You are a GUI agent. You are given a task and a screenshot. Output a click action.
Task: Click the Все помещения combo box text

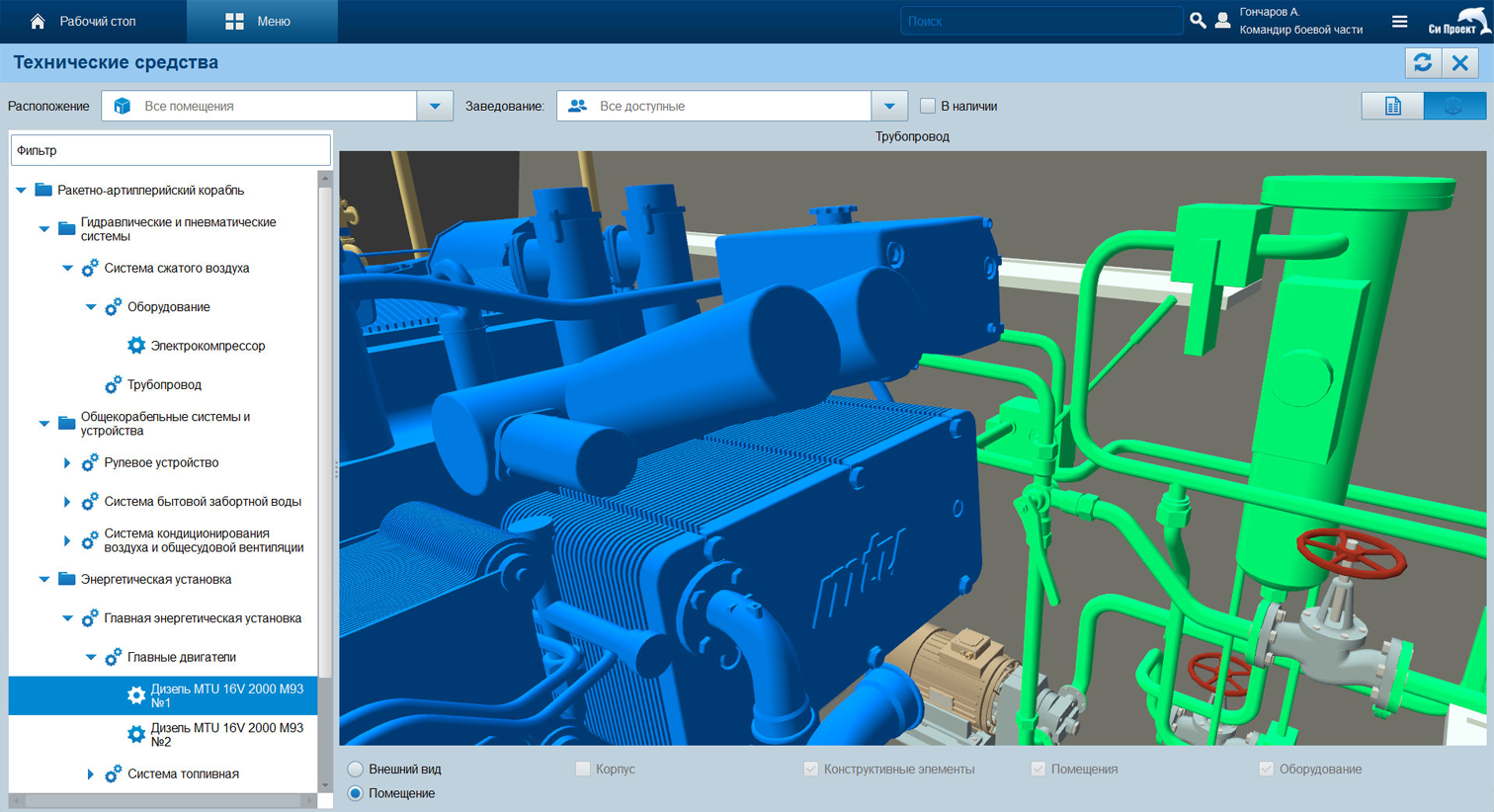coord(189,106)
